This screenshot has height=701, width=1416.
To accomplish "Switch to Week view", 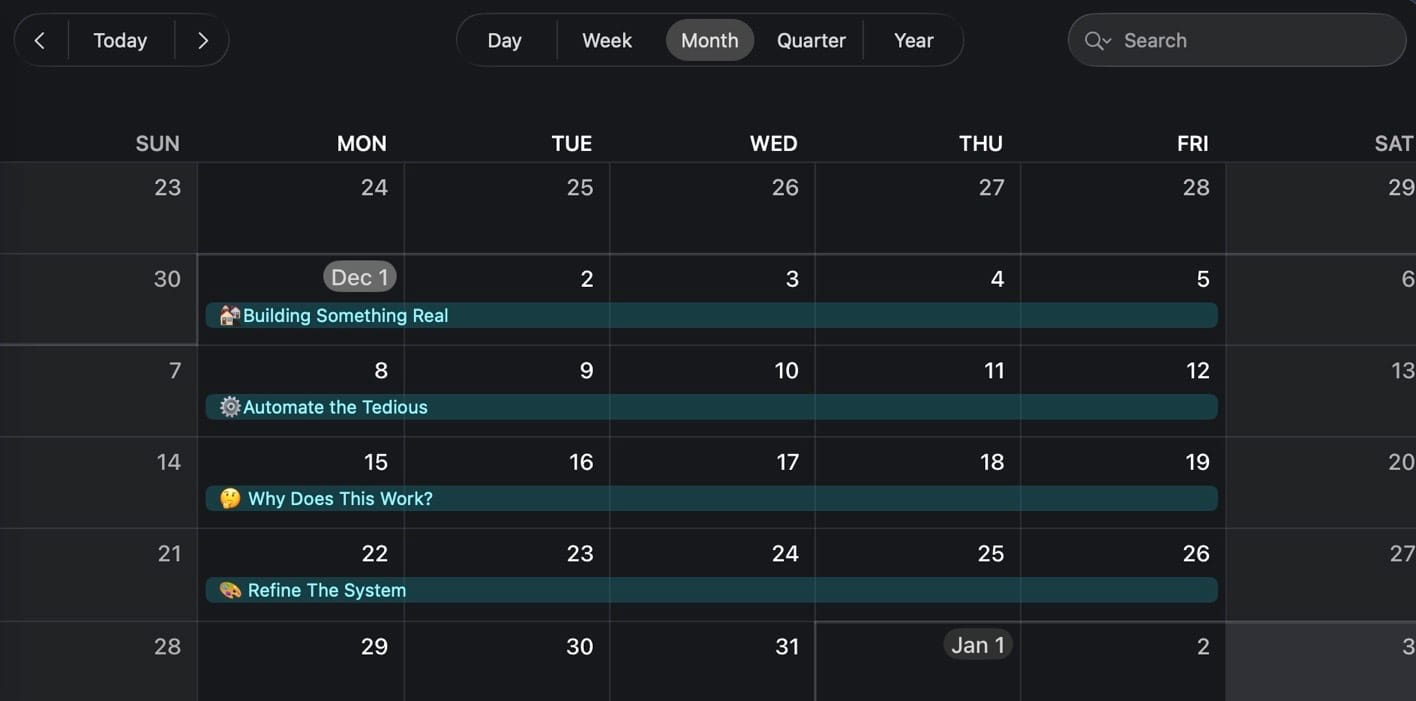I will click(x=607, y=41).
